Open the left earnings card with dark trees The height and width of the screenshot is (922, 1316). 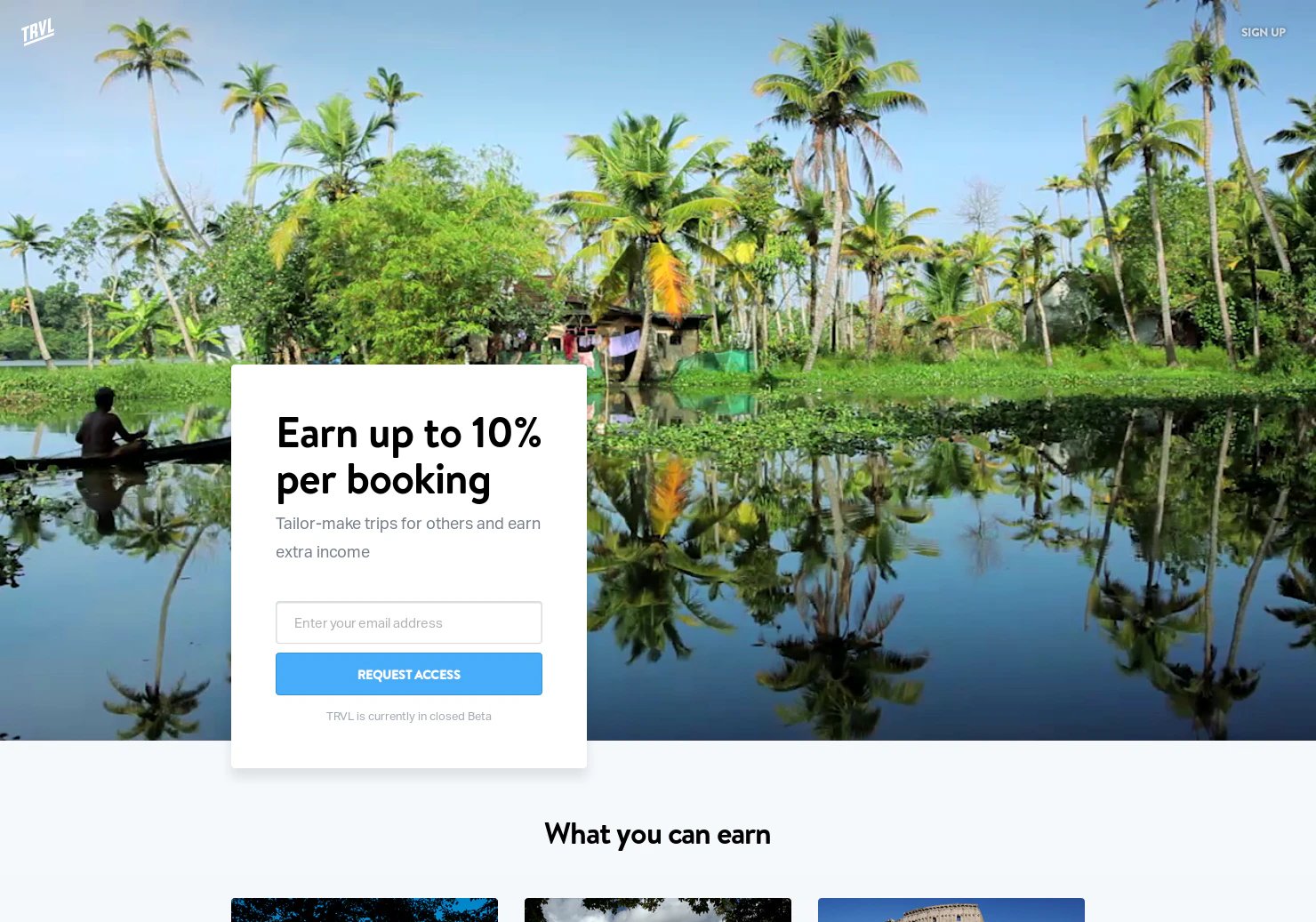click(x=365, y=910)
